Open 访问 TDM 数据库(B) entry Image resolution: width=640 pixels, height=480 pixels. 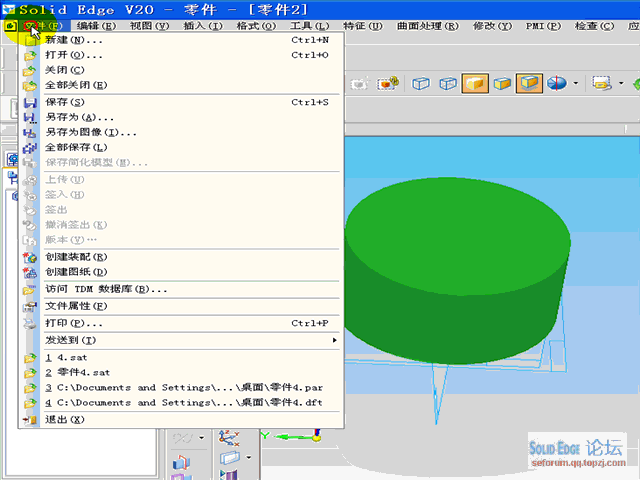pos(182,289)
